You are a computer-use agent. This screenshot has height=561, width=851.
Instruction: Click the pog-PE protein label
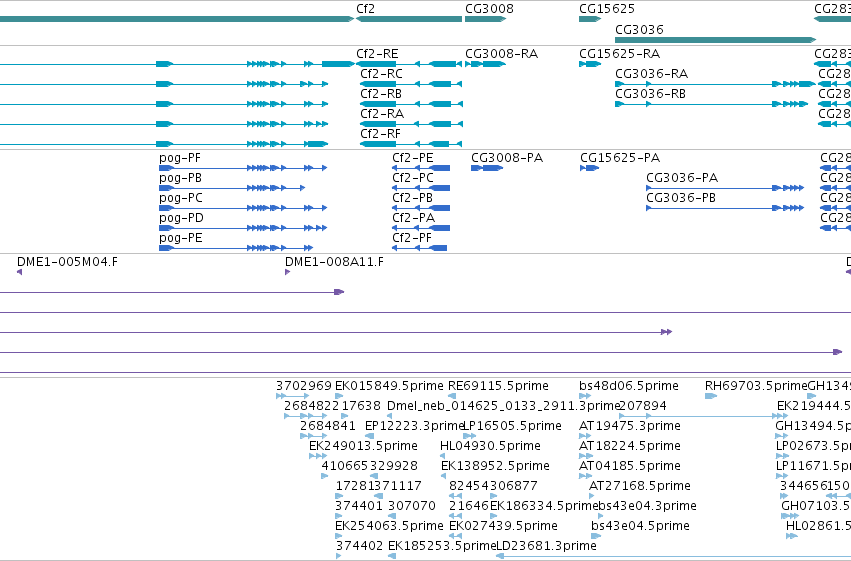[181, 238]
